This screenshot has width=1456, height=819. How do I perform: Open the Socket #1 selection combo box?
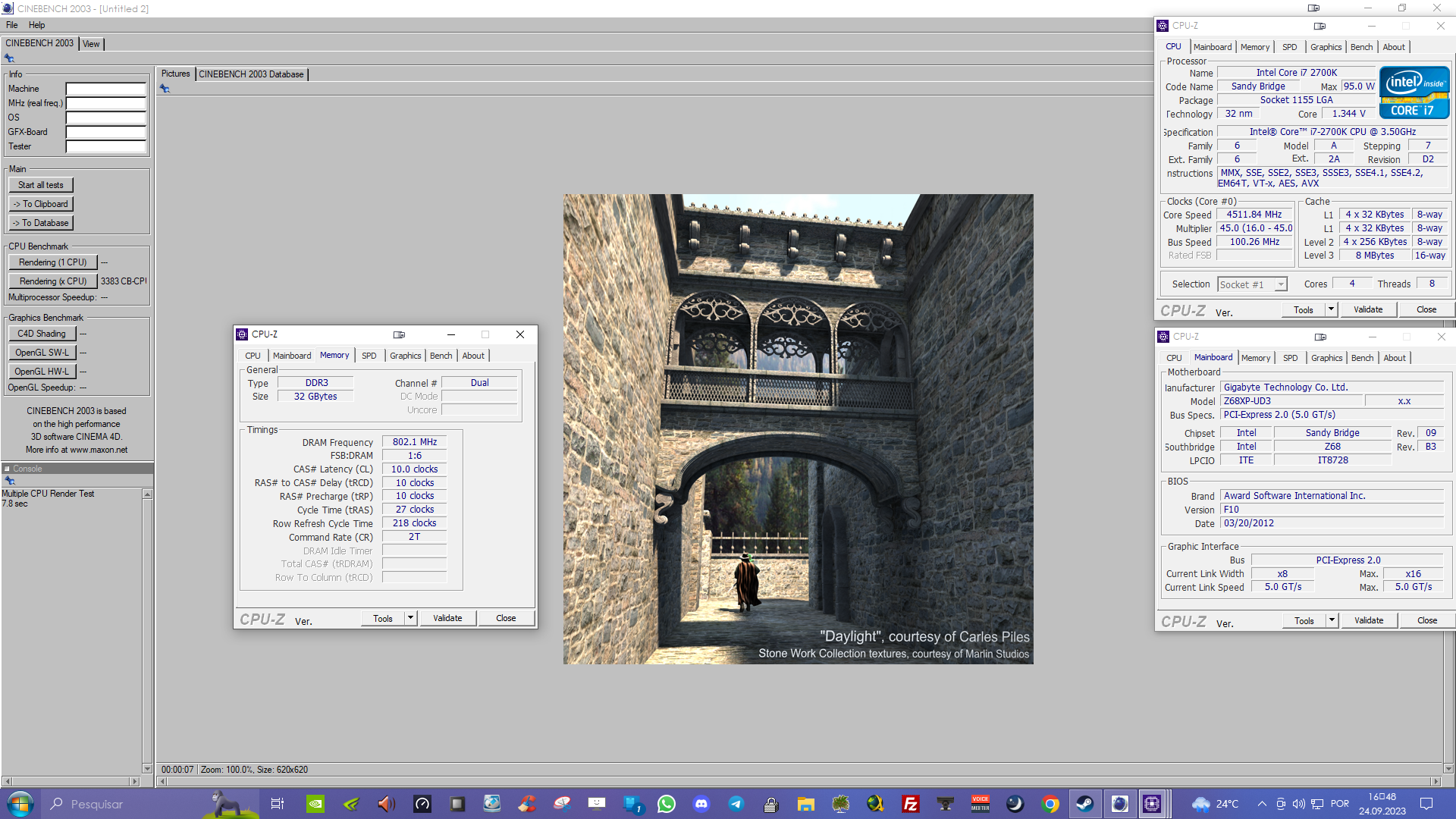(x=1253, y=284)
